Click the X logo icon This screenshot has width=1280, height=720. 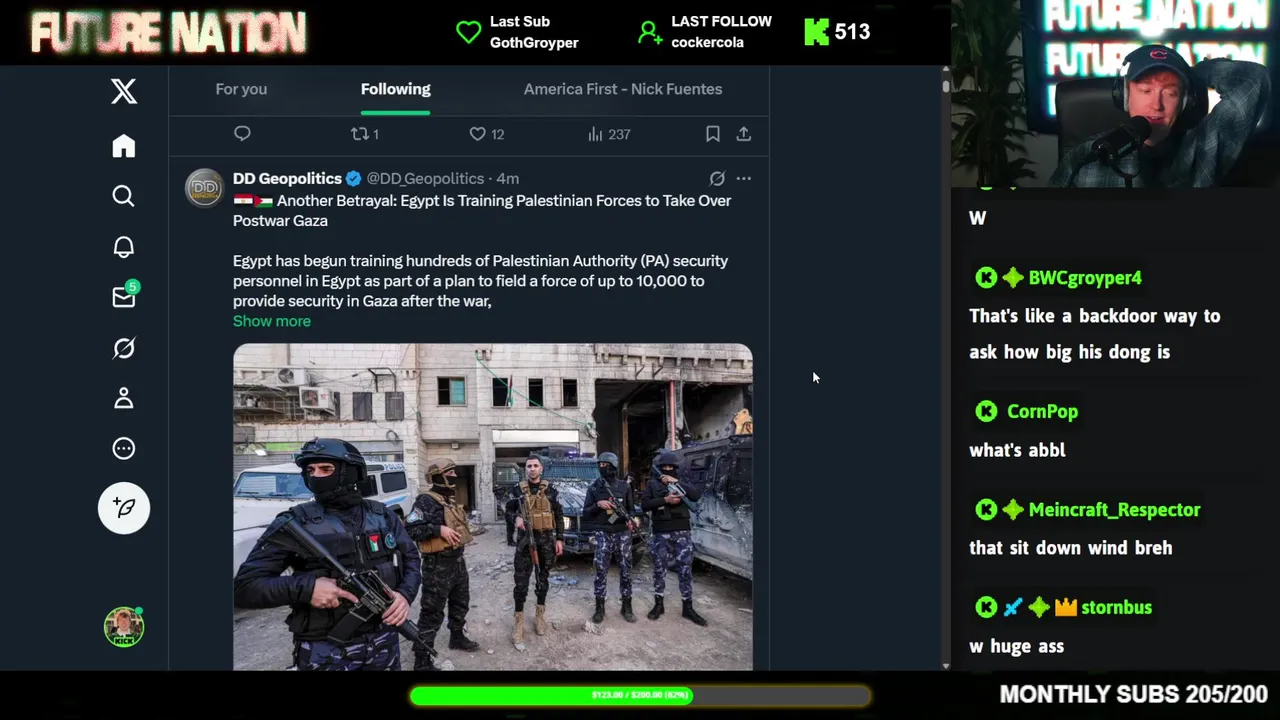click(124, 92)
